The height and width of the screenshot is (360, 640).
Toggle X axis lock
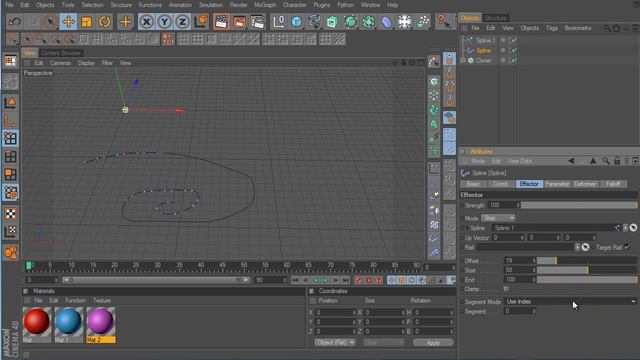pyautogui.click(x=147, y=22)
